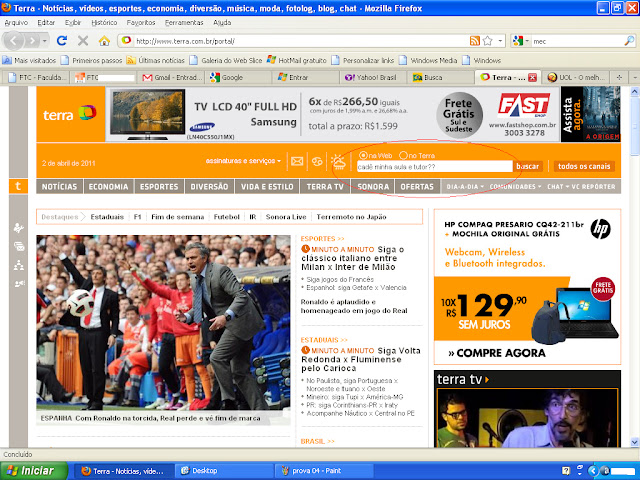Open 'Fim de semana' highlight link
The height and width of the screenshot is (480, 640).
tap(178, 217)
